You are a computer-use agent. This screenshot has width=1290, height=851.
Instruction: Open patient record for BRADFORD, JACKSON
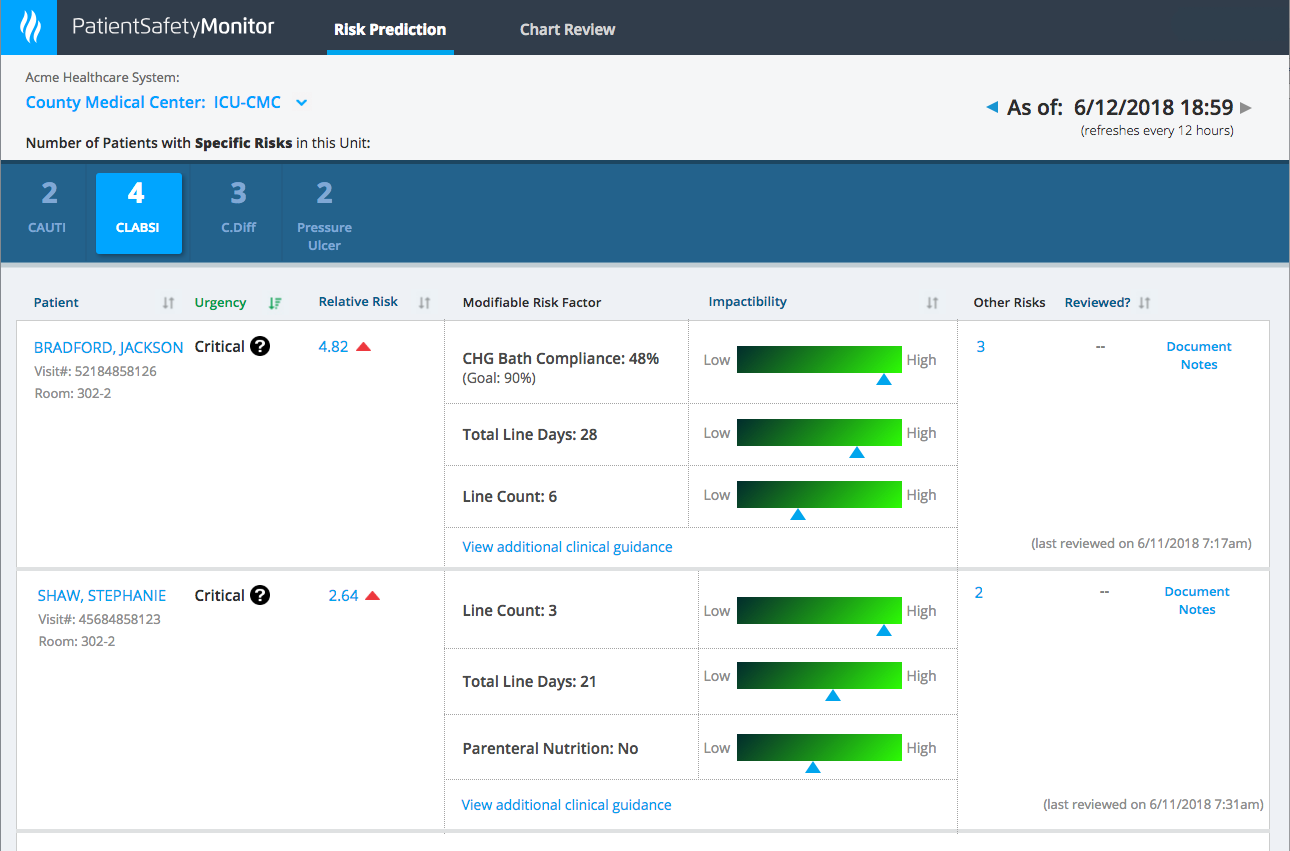108,347
